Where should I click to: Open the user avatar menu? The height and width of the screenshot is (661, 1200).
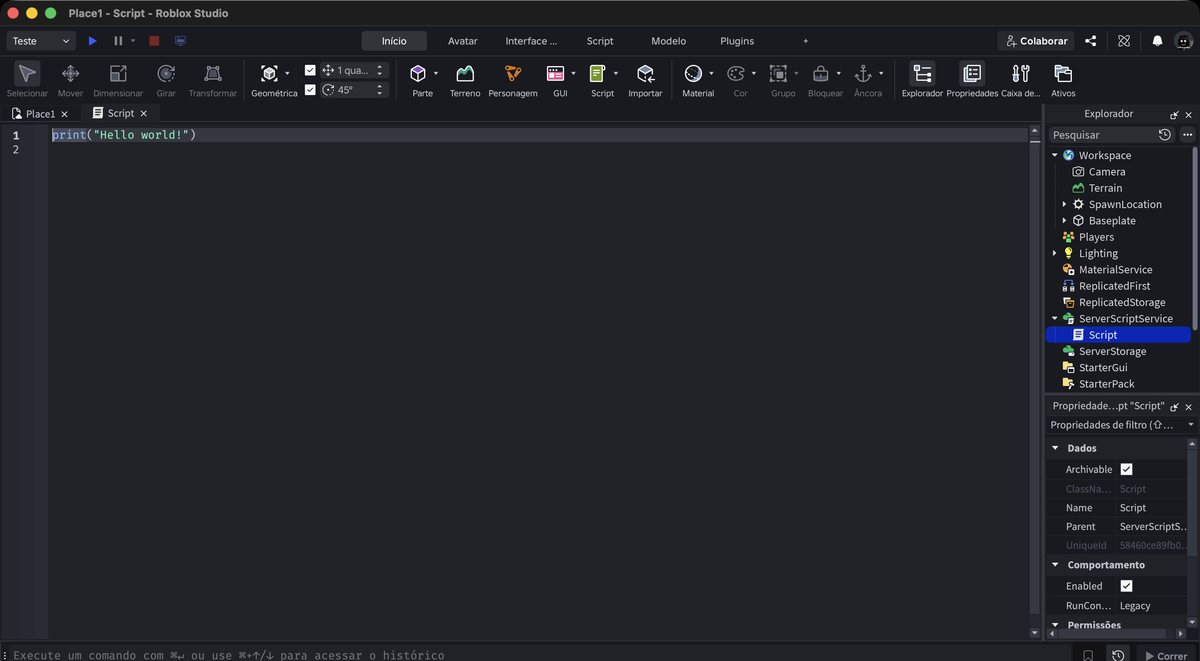[x=1182, y=41]
